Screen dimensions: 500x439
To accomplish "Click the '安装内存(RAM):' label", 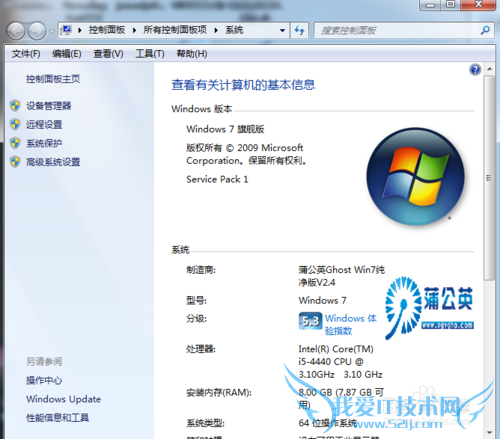I will [x=219, y=393].
